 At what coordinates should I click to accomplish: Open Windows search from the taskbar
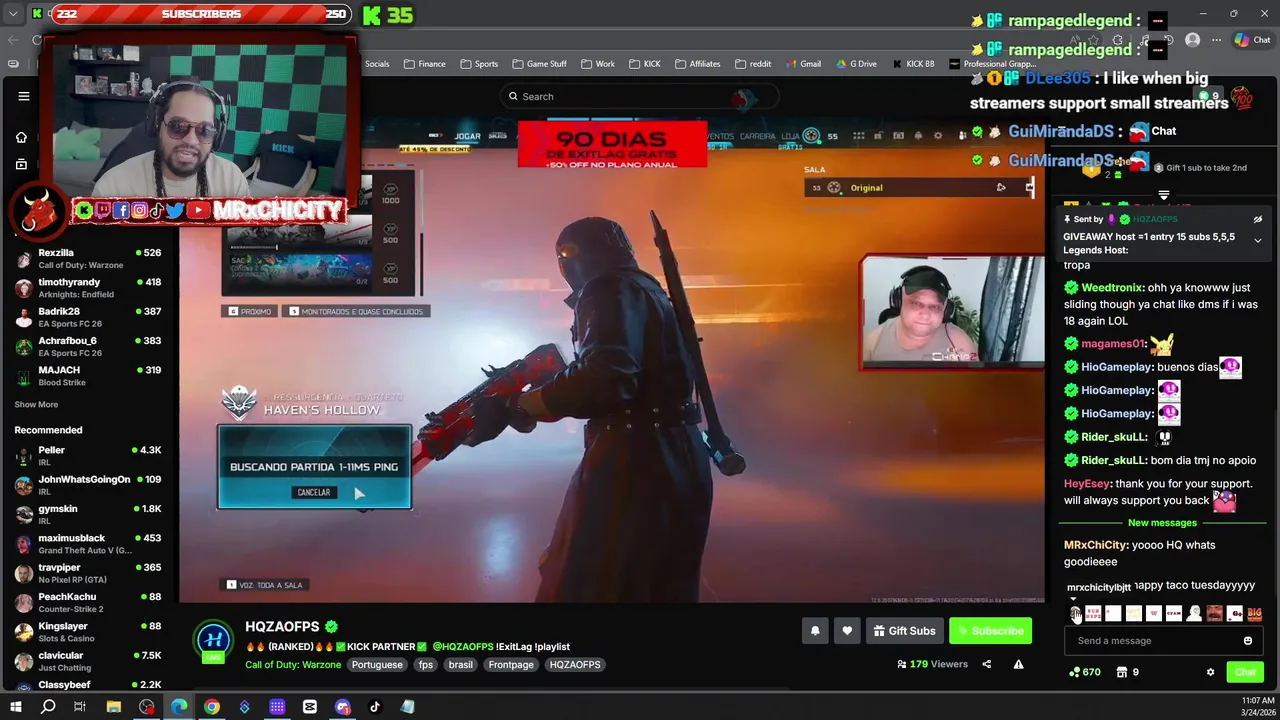pyautogui.click(x=48, y=707)
